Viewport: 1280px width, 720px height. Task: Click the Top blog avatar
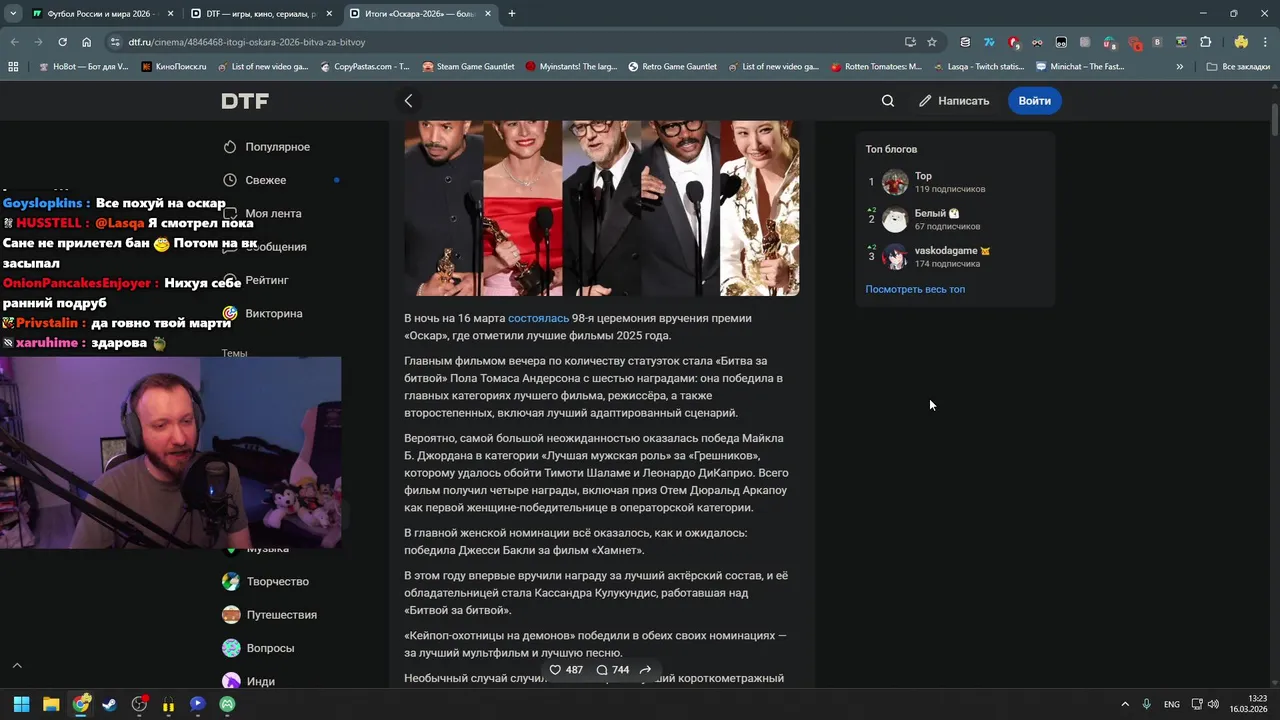(x=895, y=182)
